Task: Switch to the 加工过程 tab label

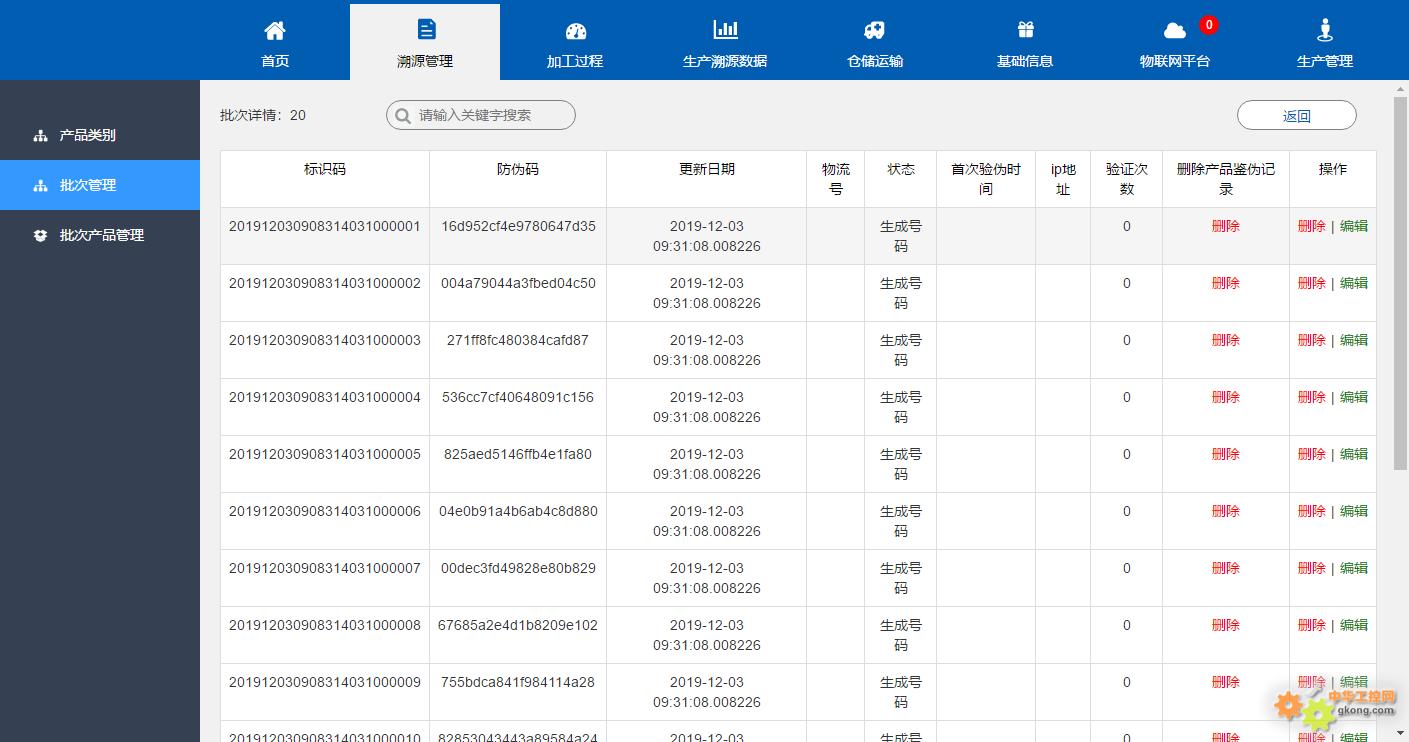Action: tap(575, 61)
